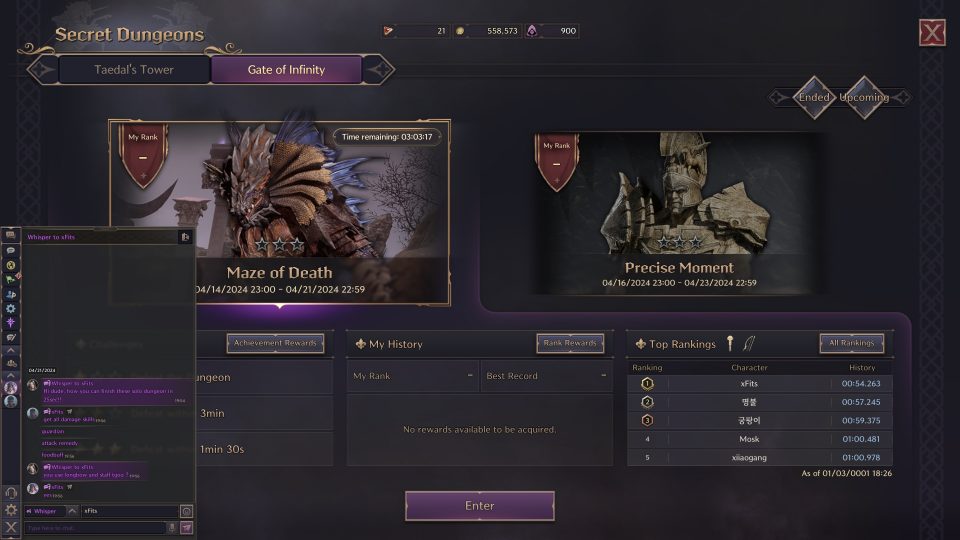This screenshot has width=960, height=540.
Task: Click the right arrow beside Gate of Infinity
Action: (378, 70)
